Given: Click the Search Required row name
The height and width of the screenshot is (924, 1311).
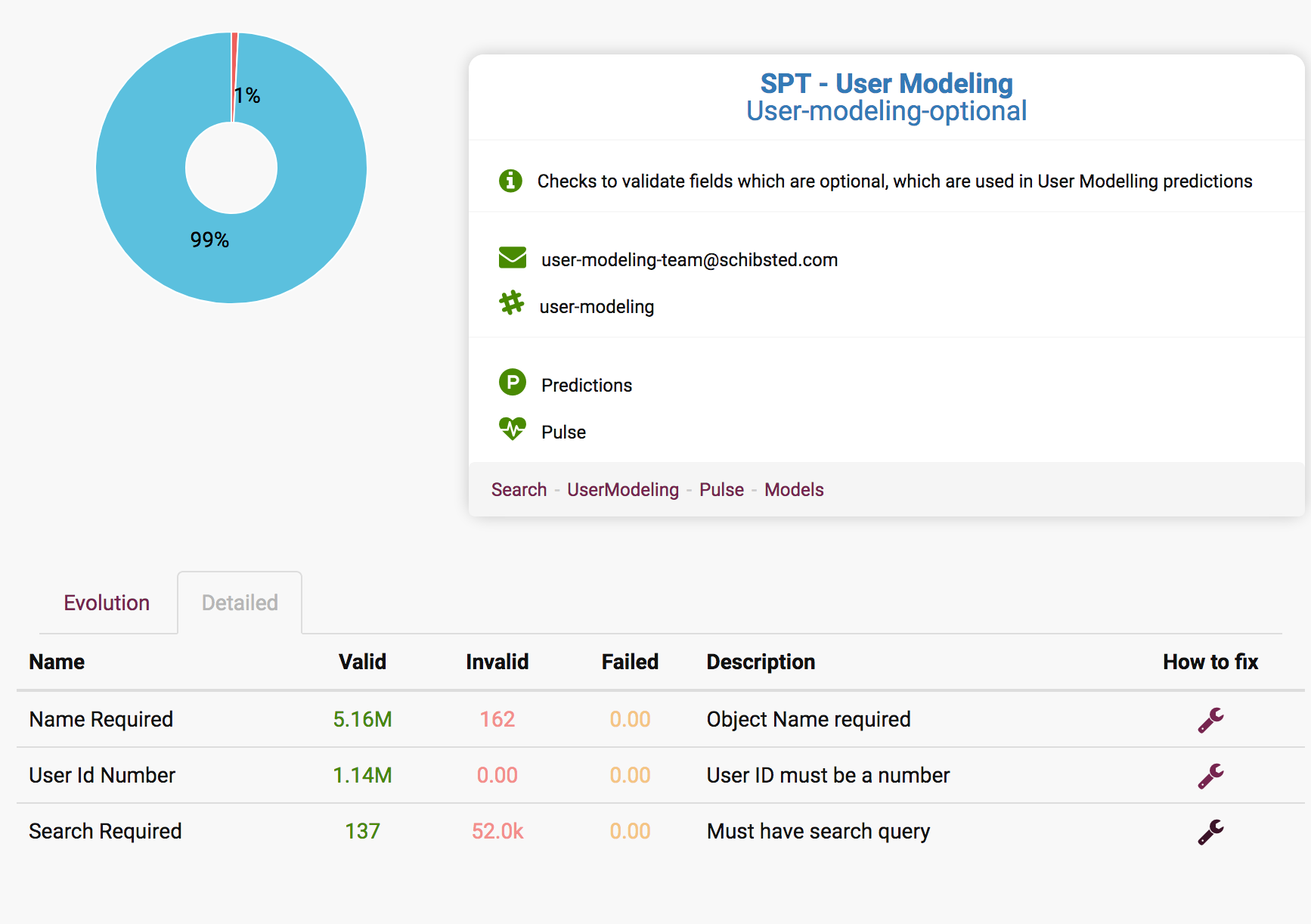Looking at the screenshot, I should point(105,831).
